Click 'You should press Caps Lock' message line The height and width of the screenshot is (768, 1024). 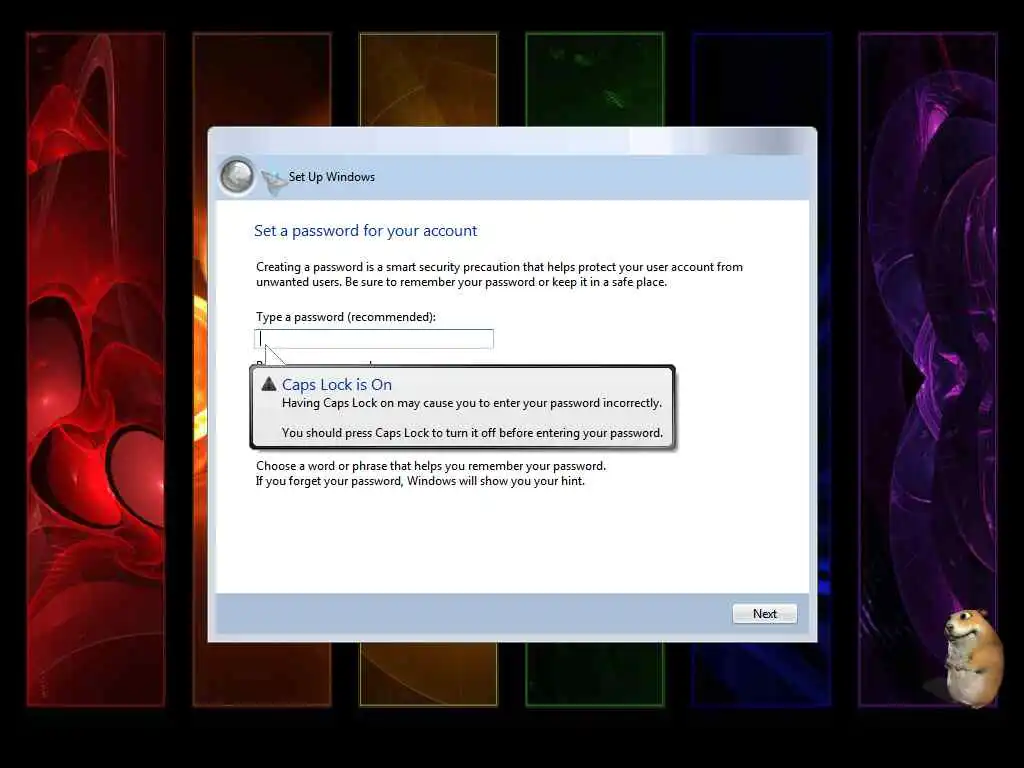472,432
